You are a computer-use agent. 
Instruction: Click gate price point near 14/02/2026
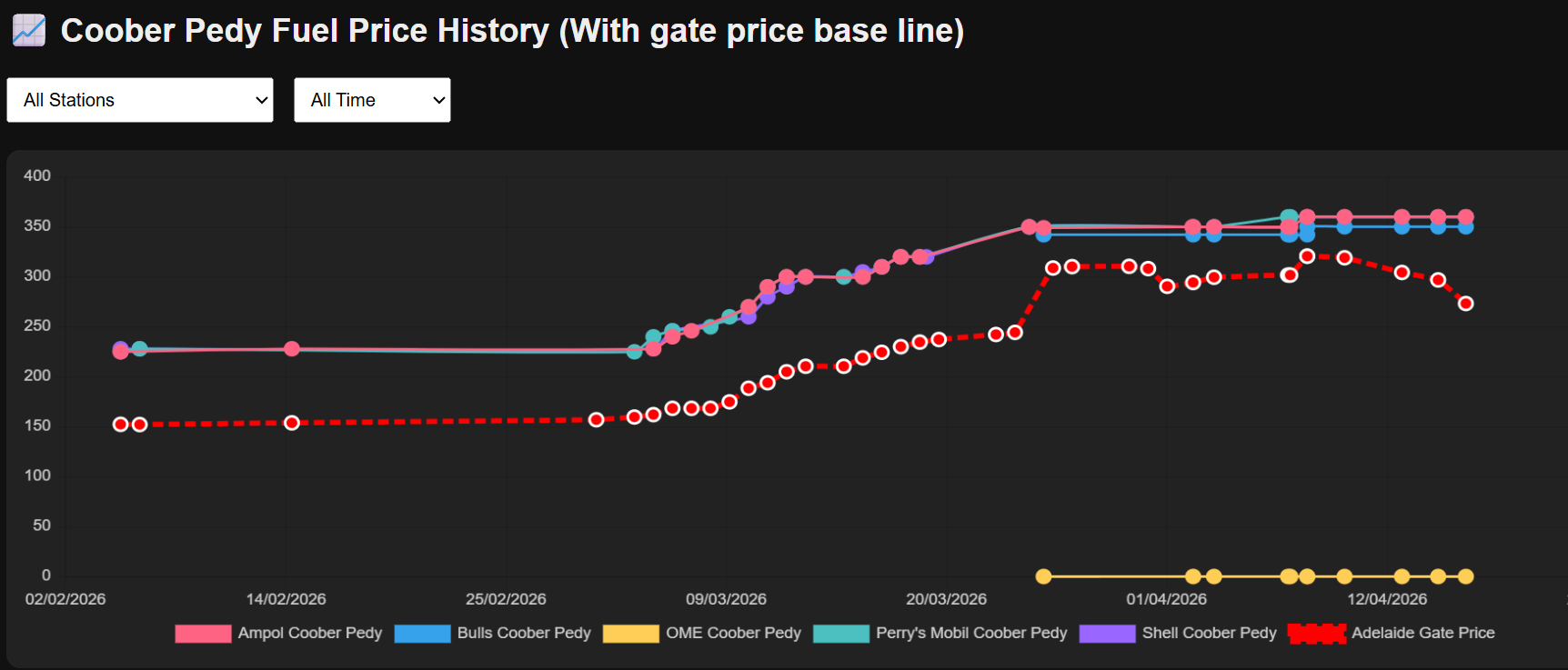[x=292, y=423]
